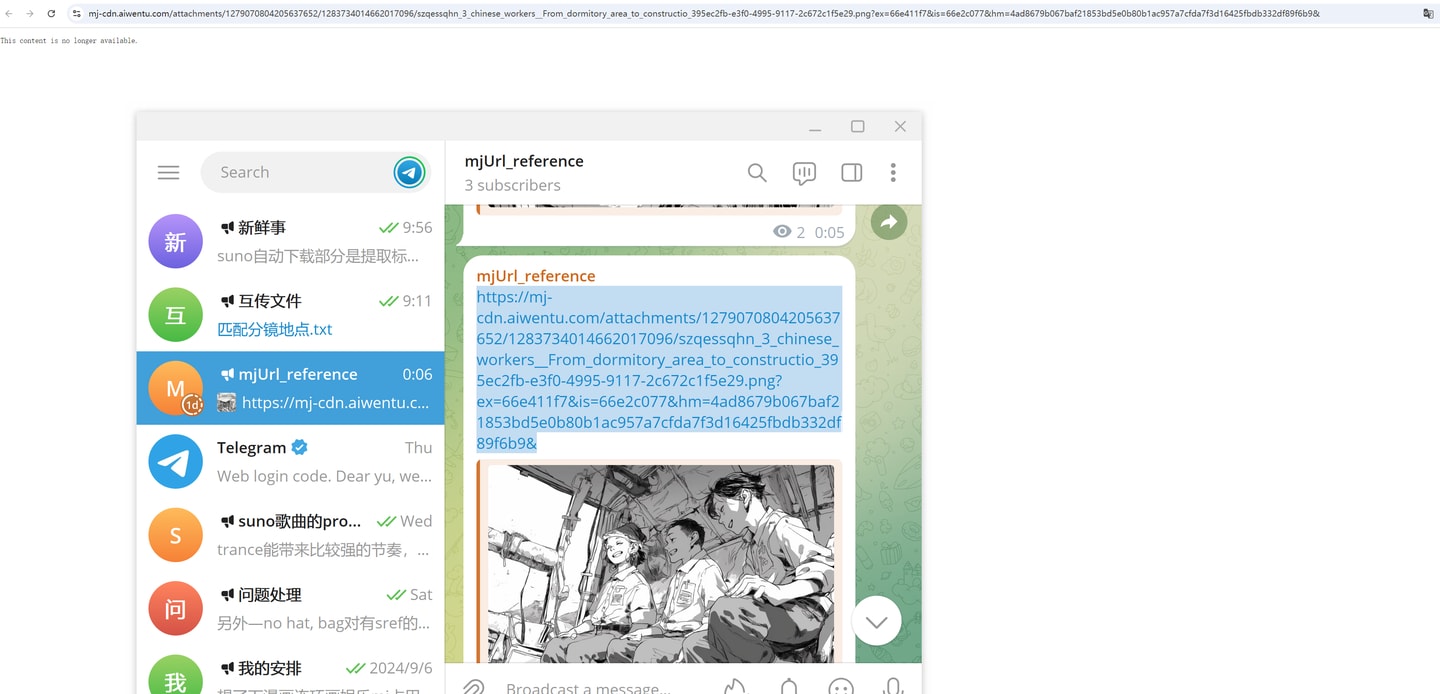Open the emoji smiley picker
The image size is (1440, 694).
(841, 688)
